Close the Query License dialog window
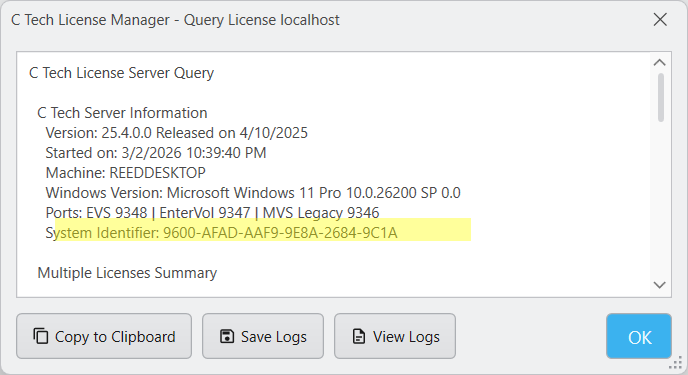Screen dimensions: 688x375 pos(660,20)
